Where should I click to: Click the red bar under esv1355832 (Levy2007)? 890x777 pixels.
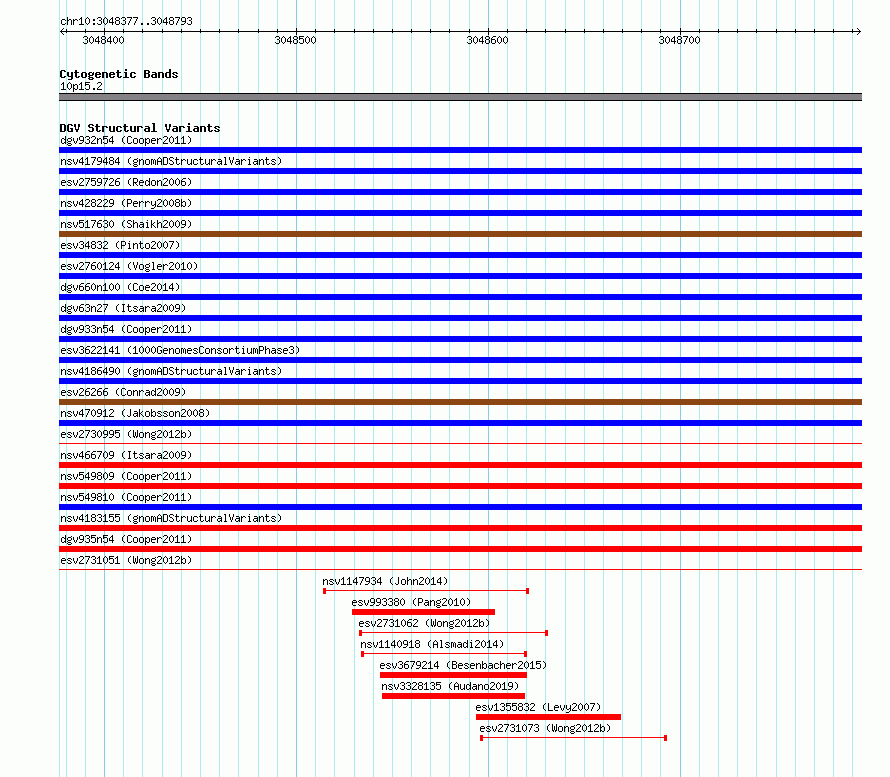point(548,717)
